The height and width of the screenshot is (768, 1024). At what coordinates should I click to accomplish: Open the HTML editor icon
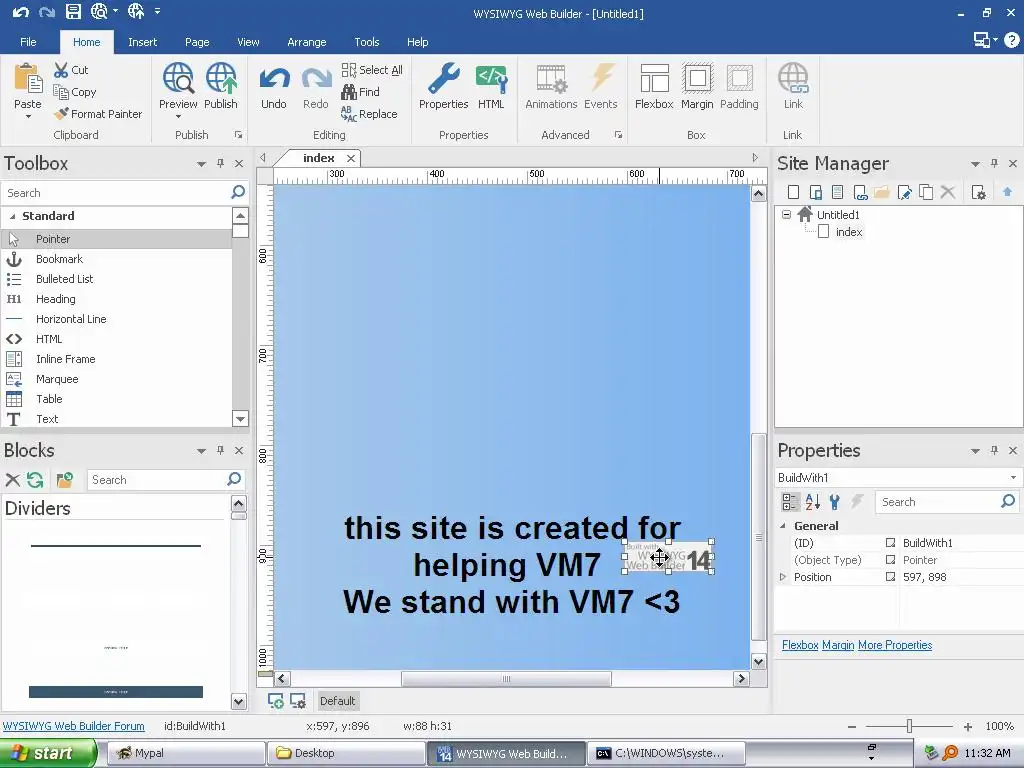point(491,79)
